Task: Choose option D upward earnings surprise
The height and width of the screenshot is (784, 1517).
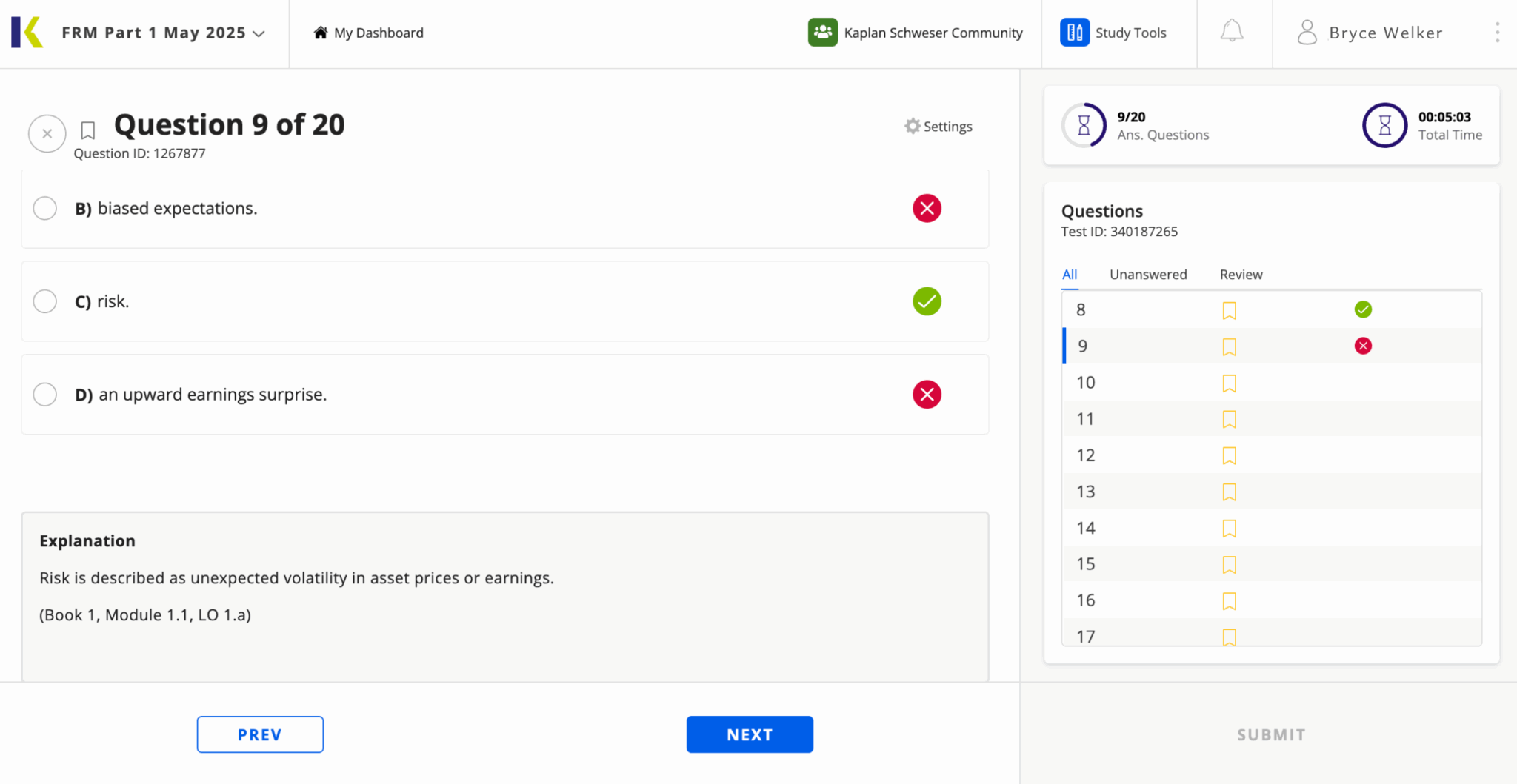Action: coord(45,395)
